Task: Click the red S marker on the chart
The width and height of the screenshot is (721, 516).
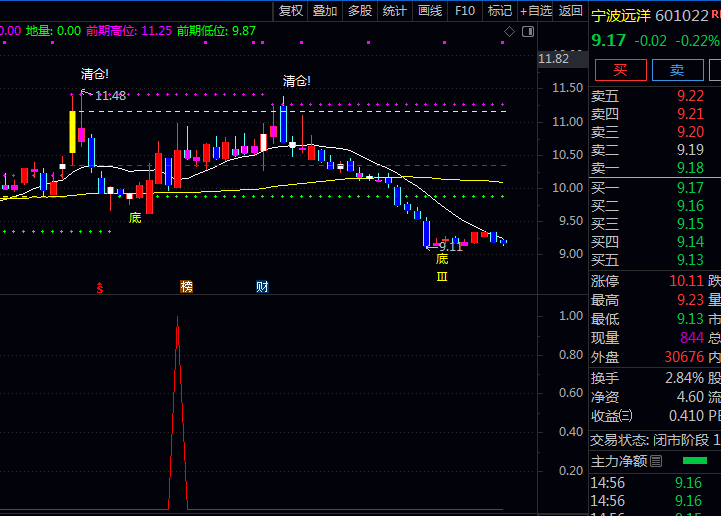Action: coord(99,287)
